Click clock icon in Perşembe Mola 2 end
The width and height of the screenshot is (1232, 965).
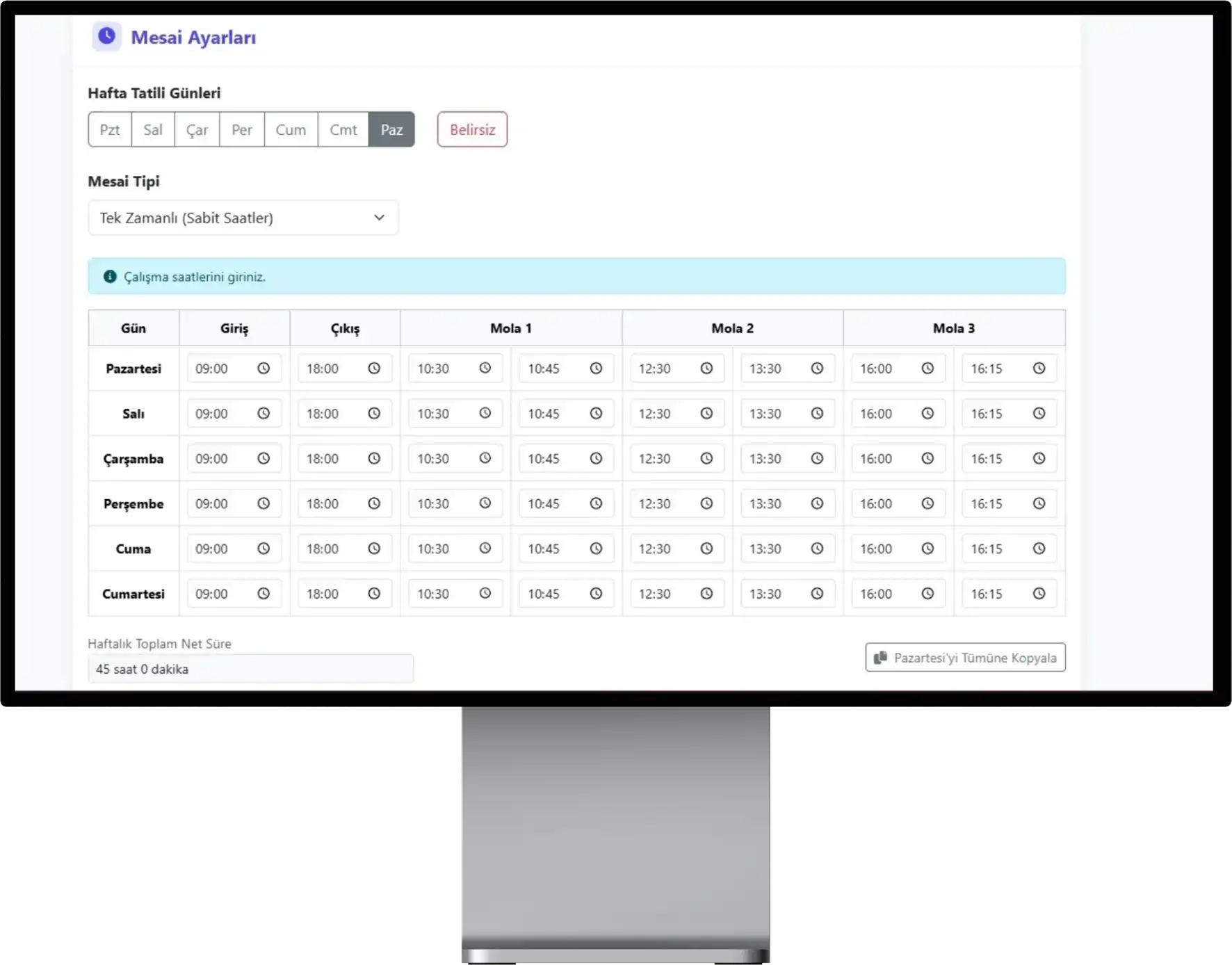coord(817,504)
